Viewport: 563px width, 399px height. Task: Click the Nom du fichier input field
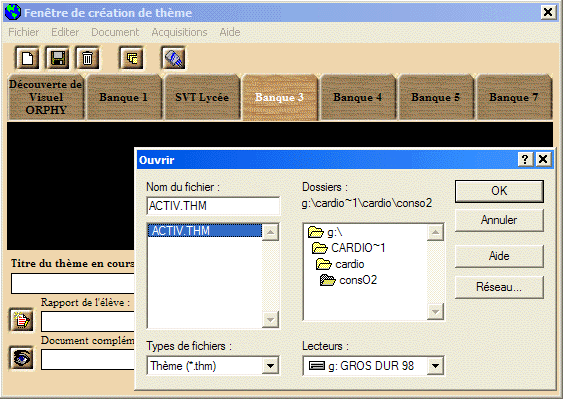pos(213,206)
